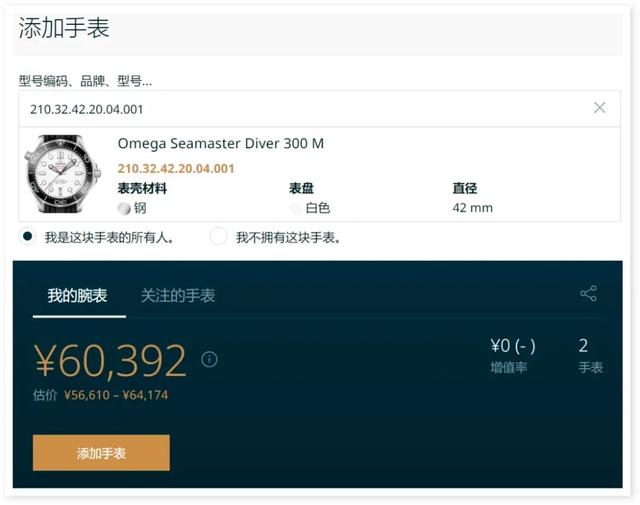Click the orange 添加手表 button
Viewport: 640px width, 505px height.
(x=101, y=453)
